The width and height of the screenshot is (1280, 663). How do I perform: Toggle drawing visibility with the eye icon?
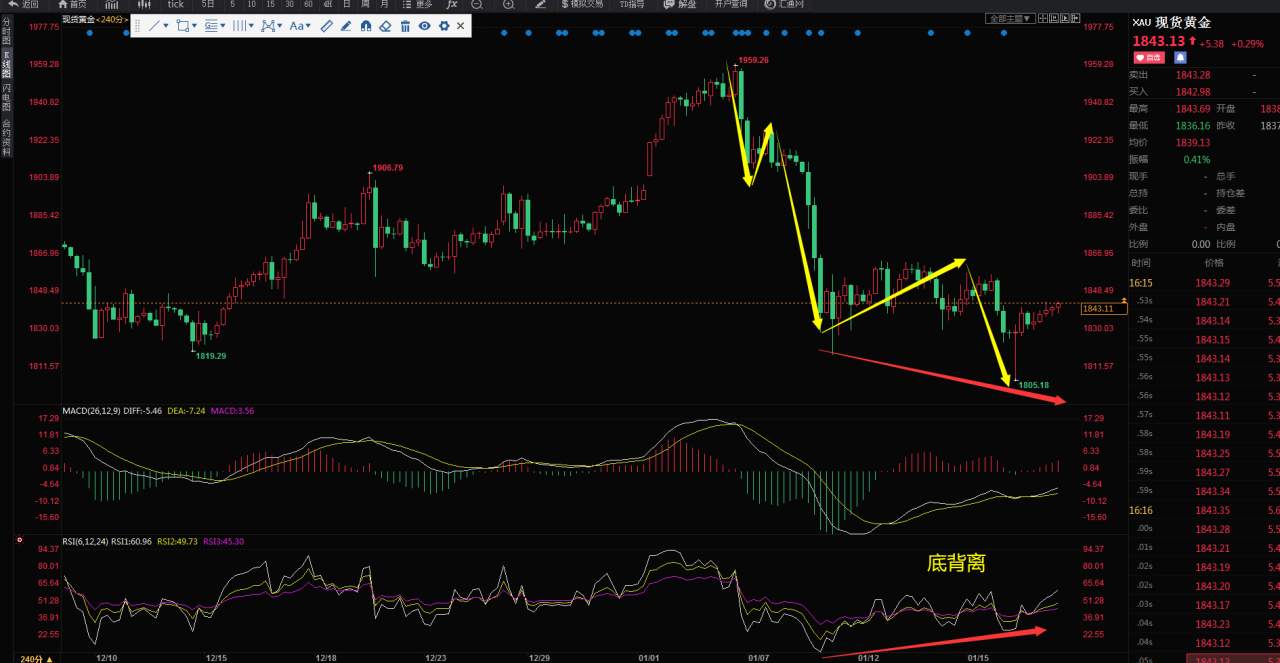(x=424, y=26)
